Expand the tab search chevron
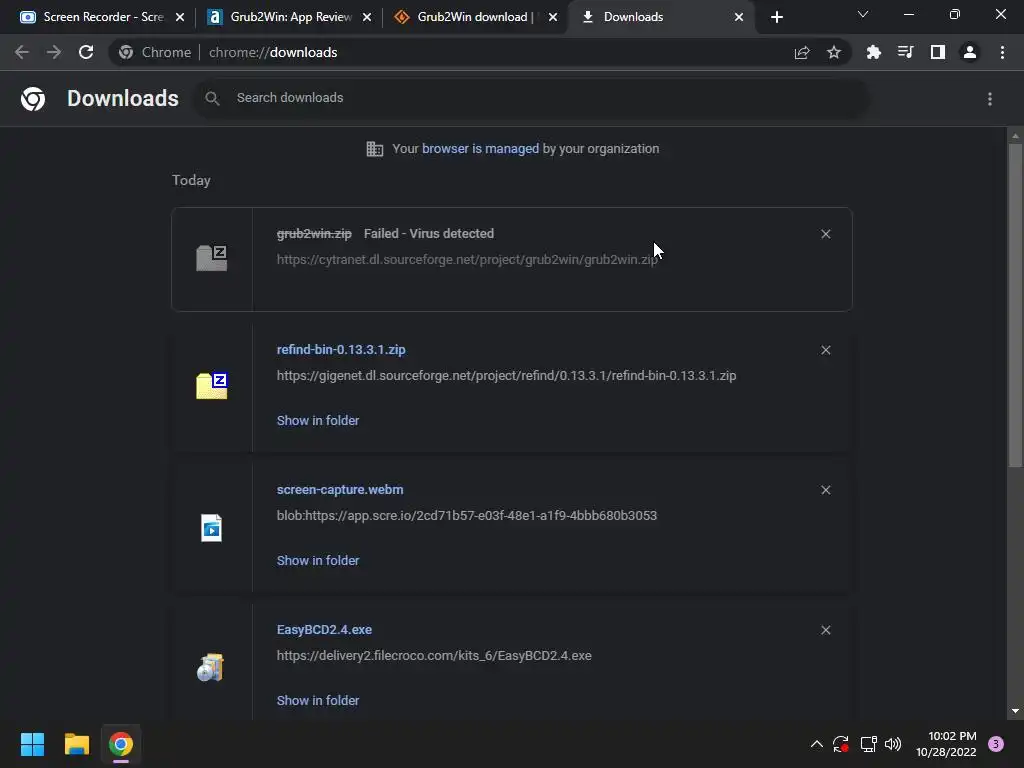1024x768 pixels. coord(863,14)
